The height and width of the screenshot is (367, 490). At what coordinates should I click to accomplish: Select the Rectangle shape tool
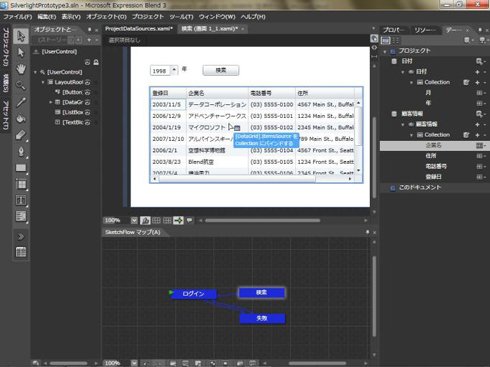21,167
